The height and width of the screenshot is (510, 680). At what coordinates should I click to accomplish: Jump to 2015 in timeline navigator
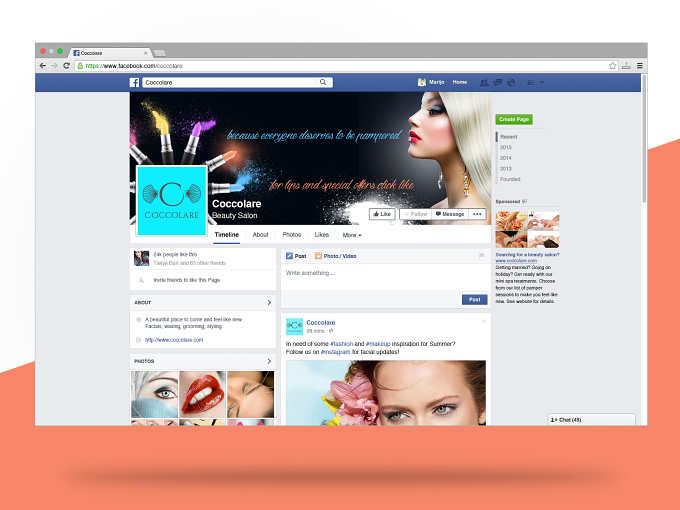pyautogui.click(x=506, y=147)
